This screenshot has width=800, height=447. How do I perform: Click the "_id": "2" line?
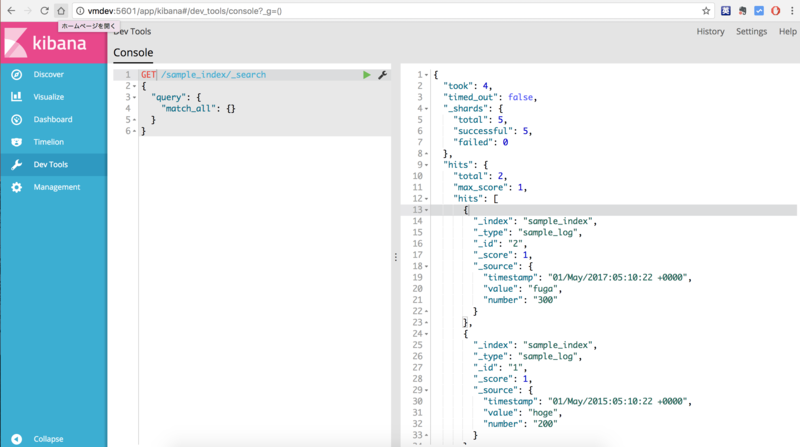500,244
